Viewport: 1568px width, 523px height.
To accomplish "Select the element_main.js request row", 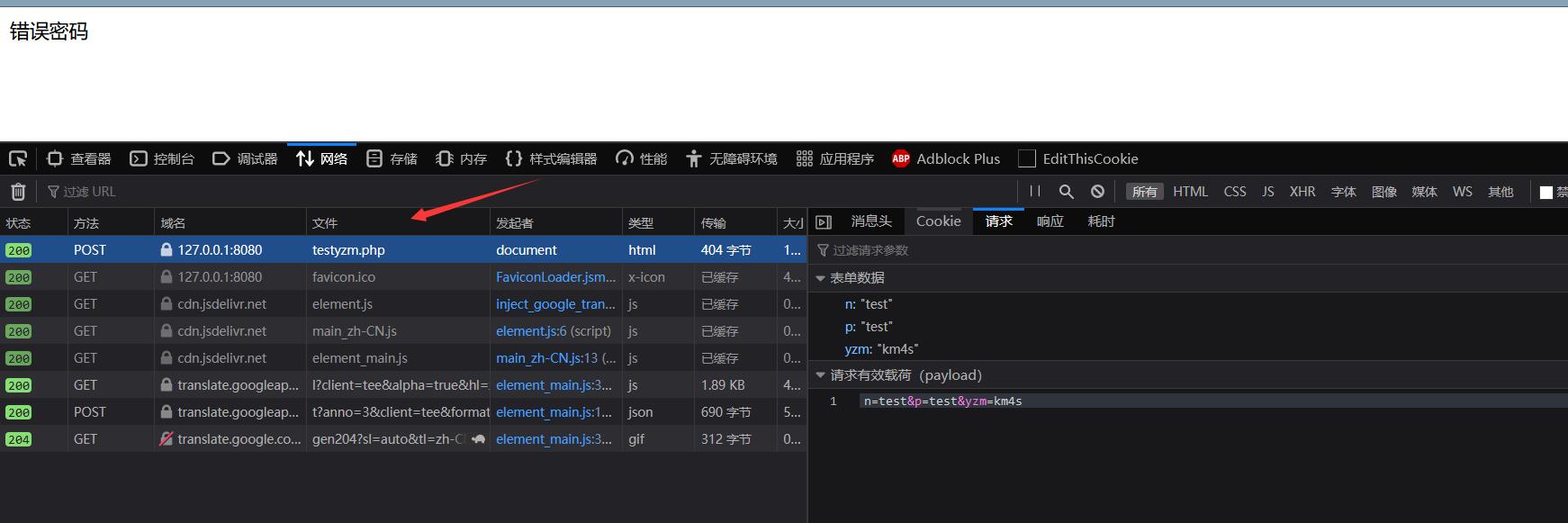I will click(x=403, y=358).
